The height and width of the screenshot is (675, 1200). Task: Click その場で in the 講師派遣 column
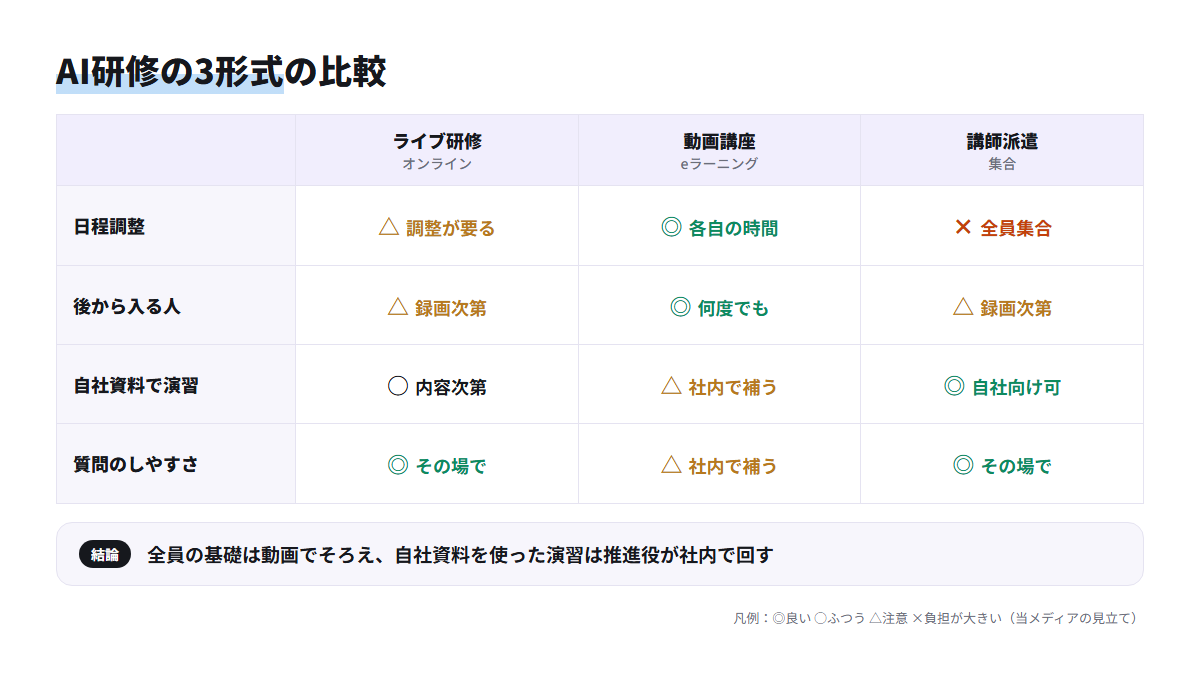pos(1016,466)
